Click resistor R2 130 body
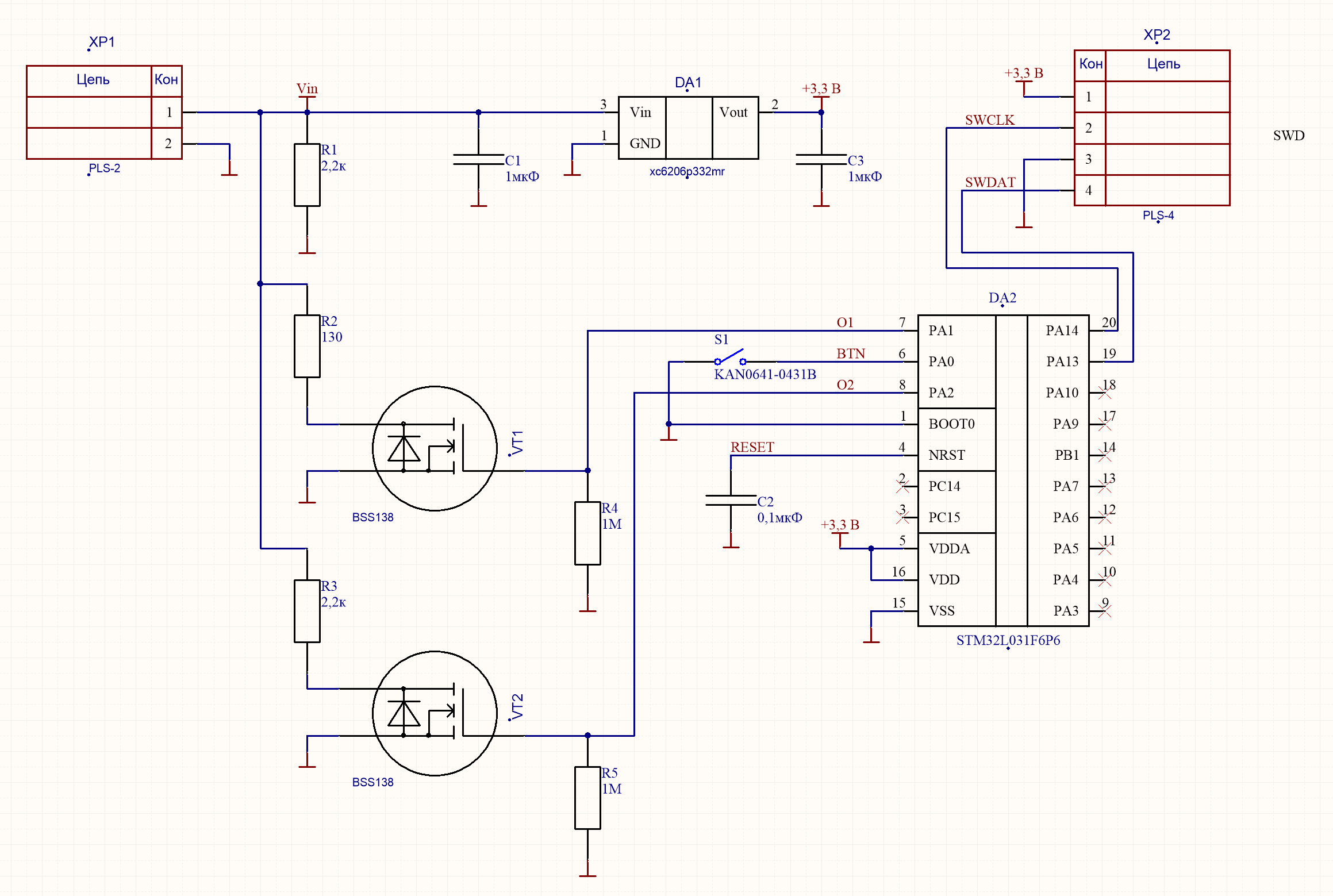 point(307,346)
